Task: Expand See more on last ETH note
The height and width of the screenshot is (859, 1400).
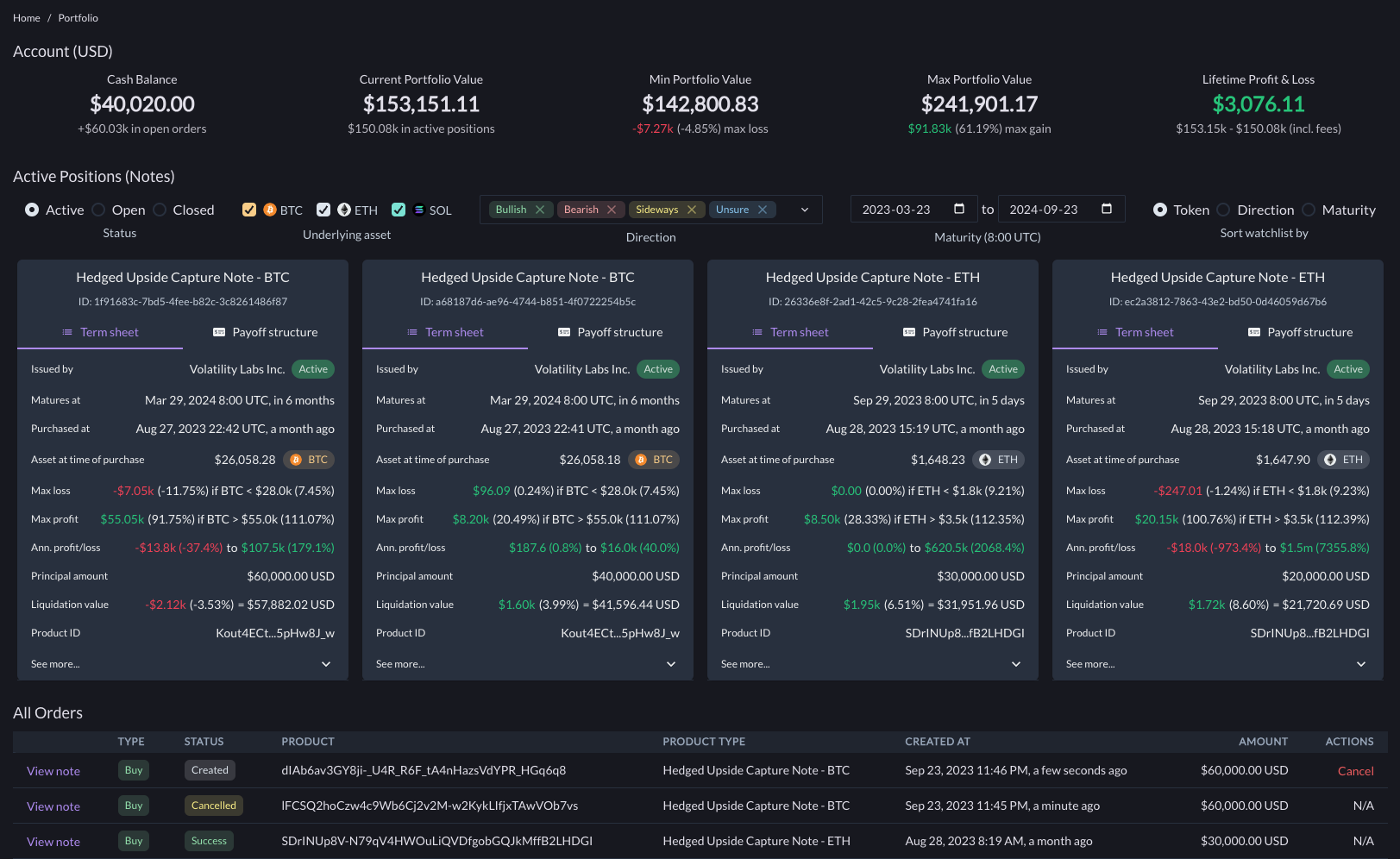Action: pos(1361,664)
